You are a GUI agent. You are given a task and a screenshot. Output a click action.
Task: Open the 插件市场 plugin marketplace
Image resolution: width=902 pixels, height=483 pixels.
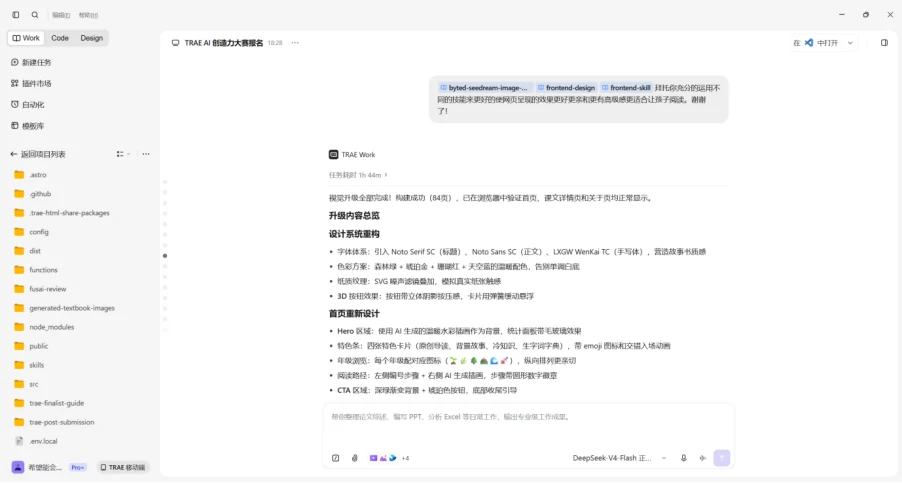31,83
